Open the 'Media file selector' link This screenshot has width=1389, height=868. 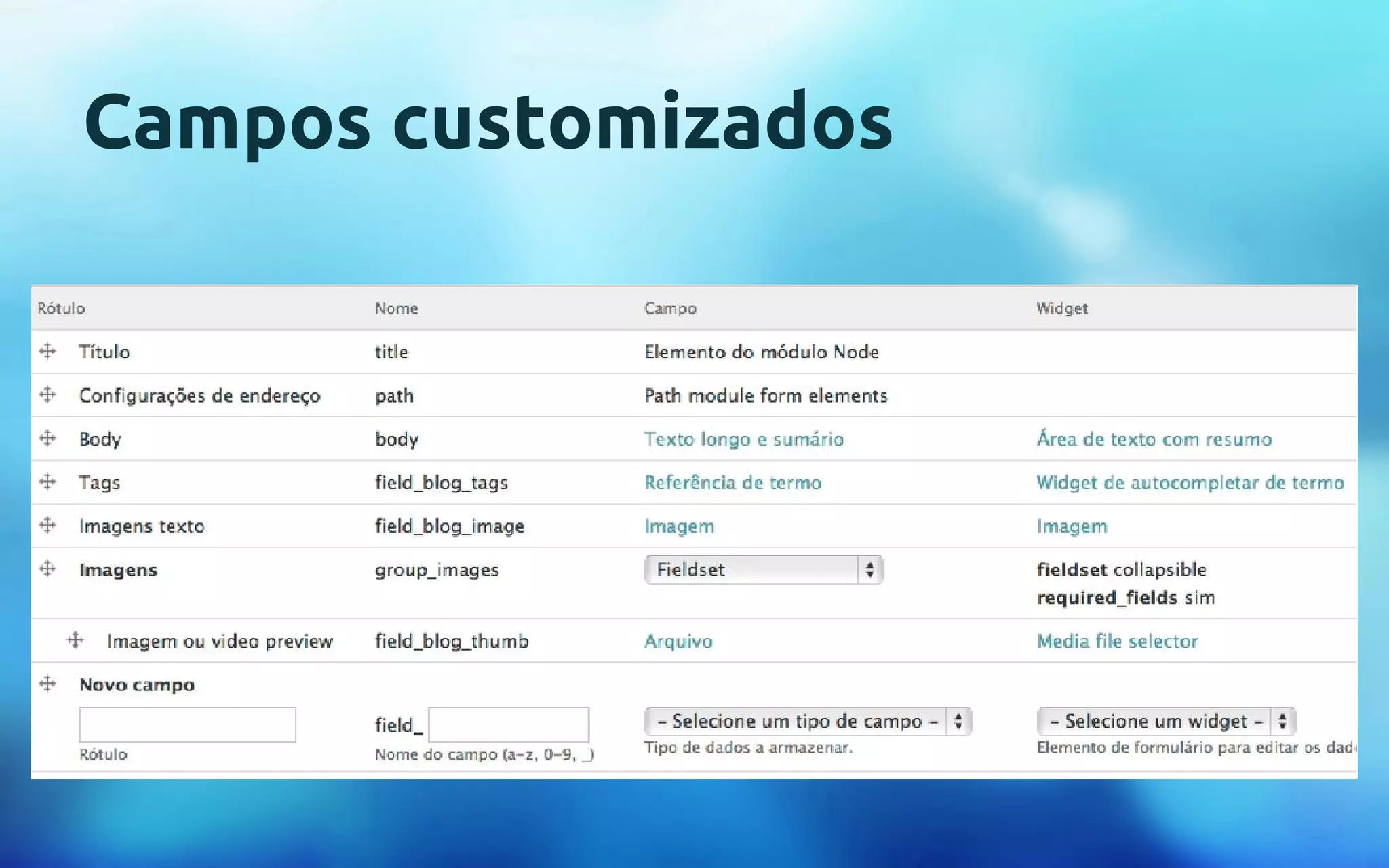(1118, 642)
